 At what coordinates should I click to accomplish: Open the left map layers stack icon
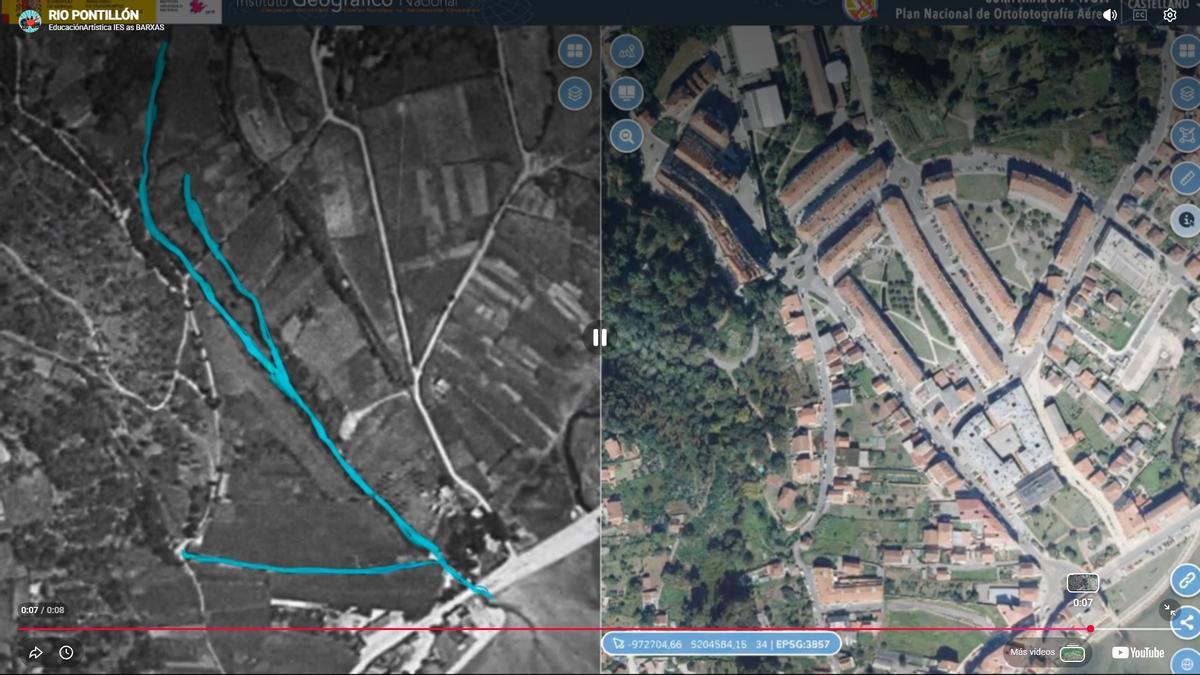pyautogui.click(x=575, y=95)
